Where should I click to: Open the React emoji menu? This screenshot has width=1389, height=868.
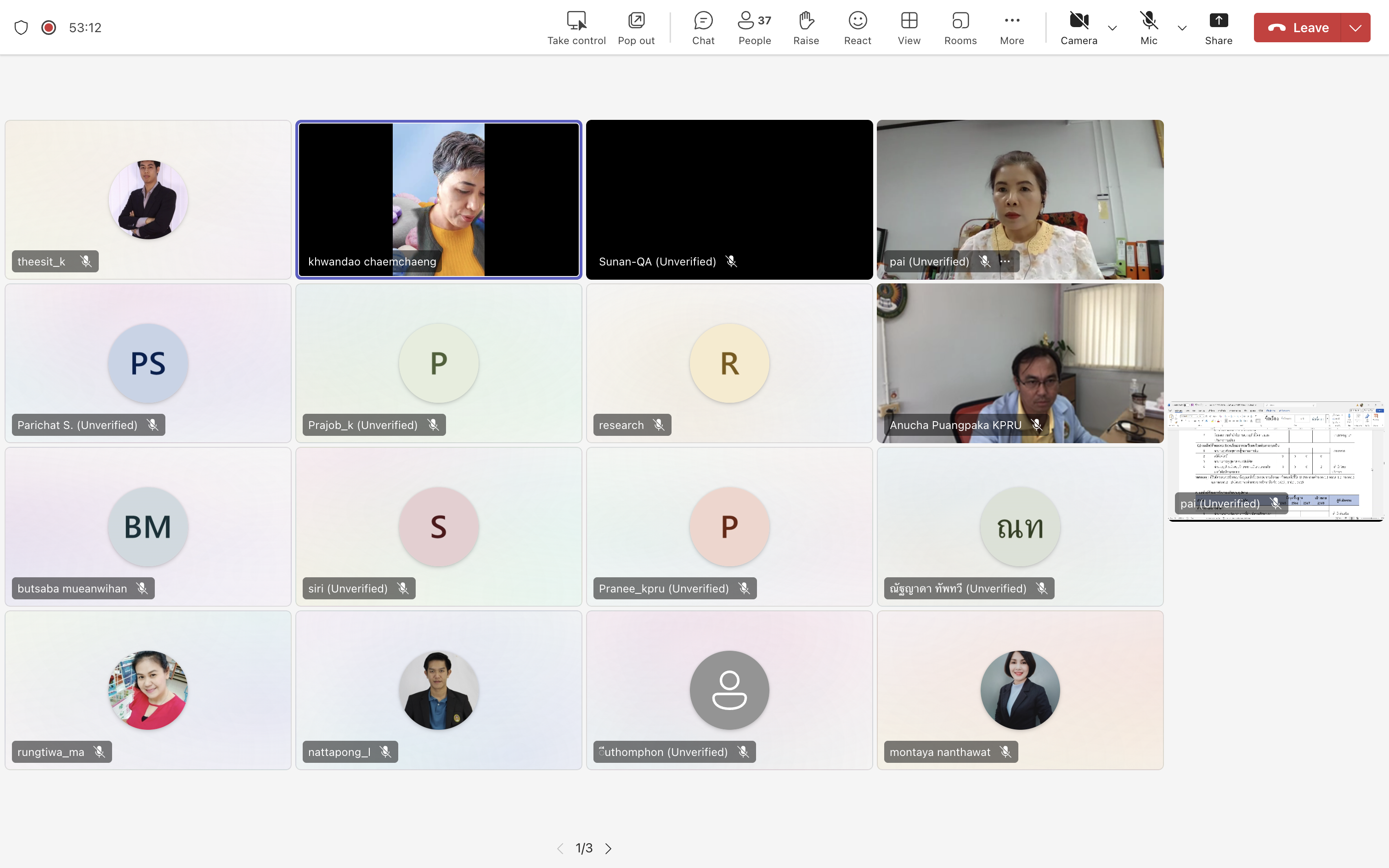[858, 28]
